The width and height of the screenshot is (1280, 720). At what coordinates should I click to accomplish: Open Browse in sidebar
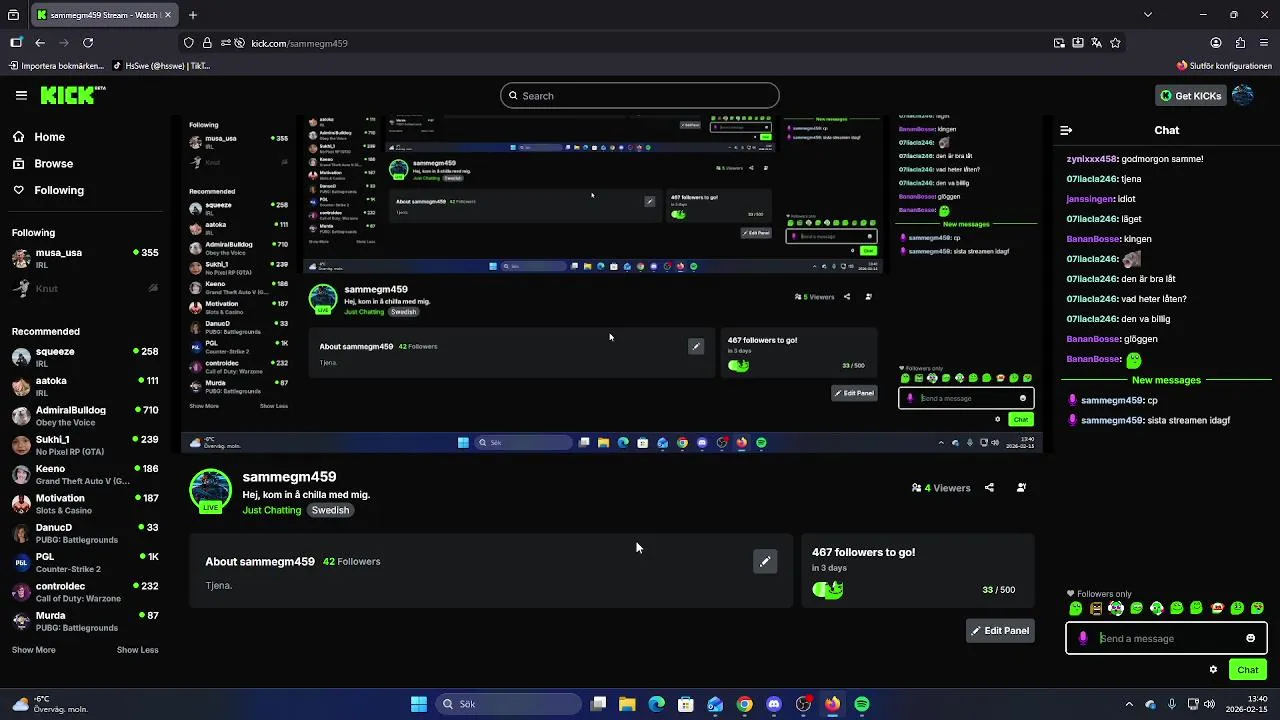[x=43, y=164]
